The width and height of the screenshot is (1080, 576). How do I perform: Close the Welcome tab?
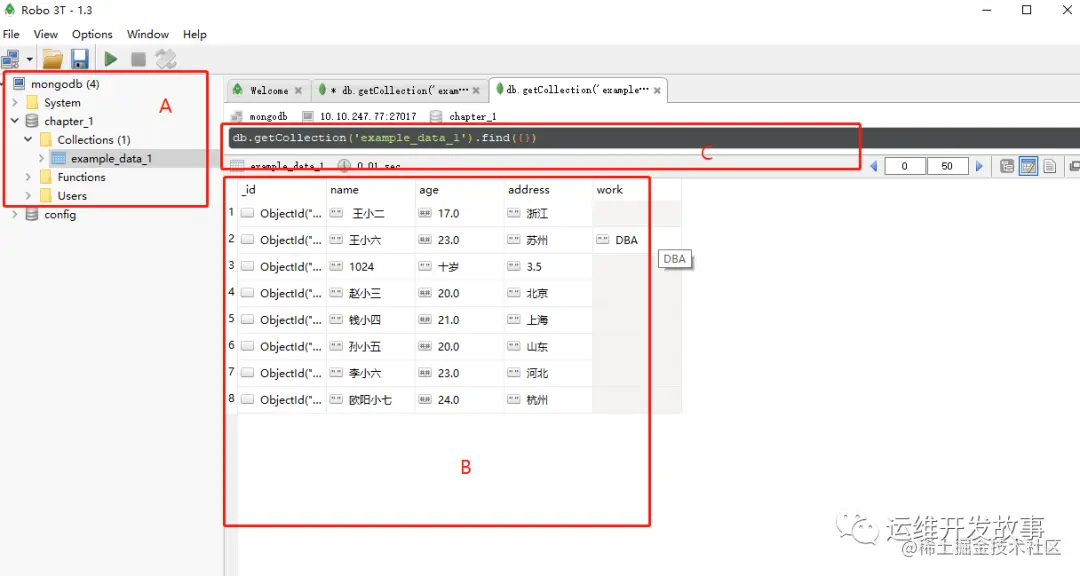coord(298,90)
